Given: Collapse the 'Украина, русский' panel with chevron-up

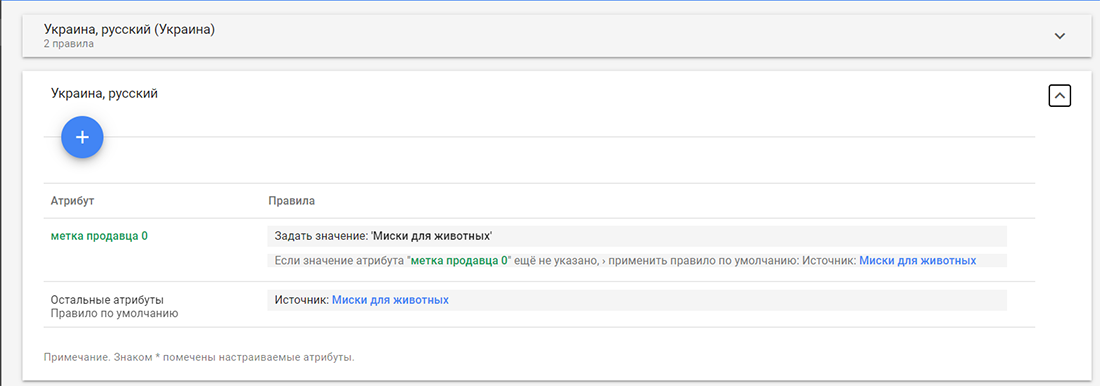Looking at the screenshot, I should click(x=1059, y=95).
